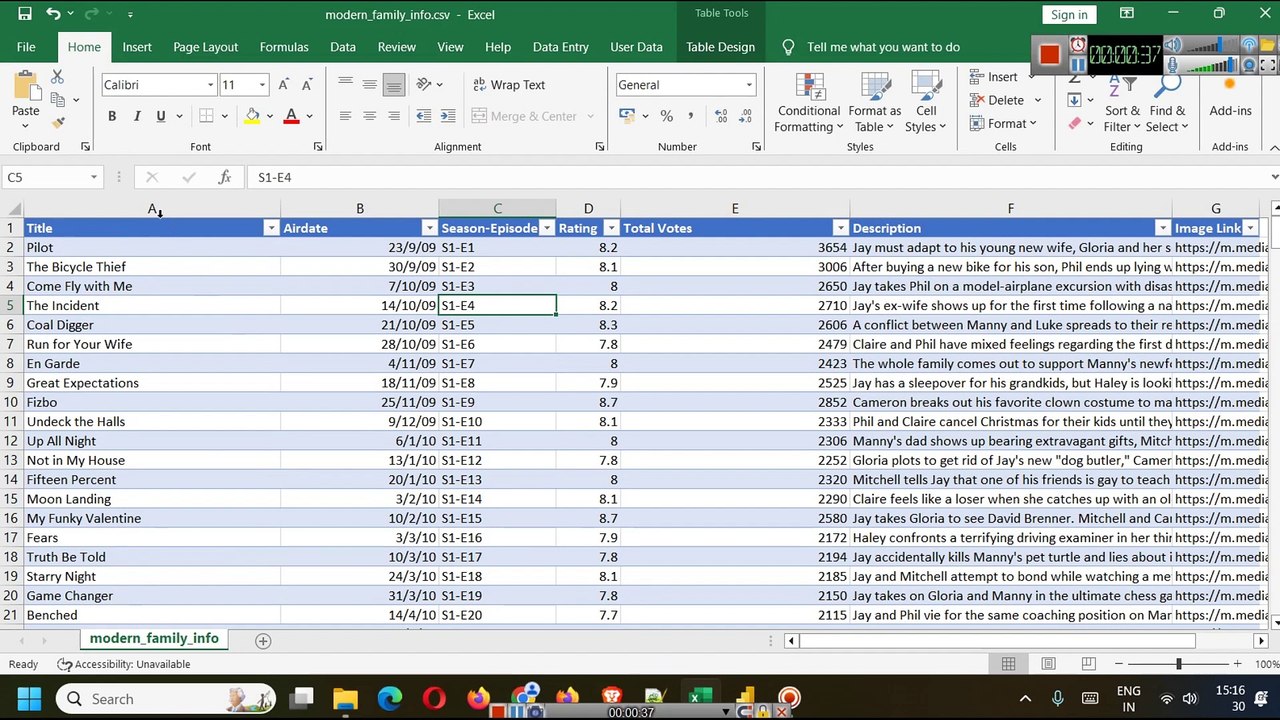Select the modern_family_info sheet tab
Screen dimensions: 1280x720
(154, 639)
